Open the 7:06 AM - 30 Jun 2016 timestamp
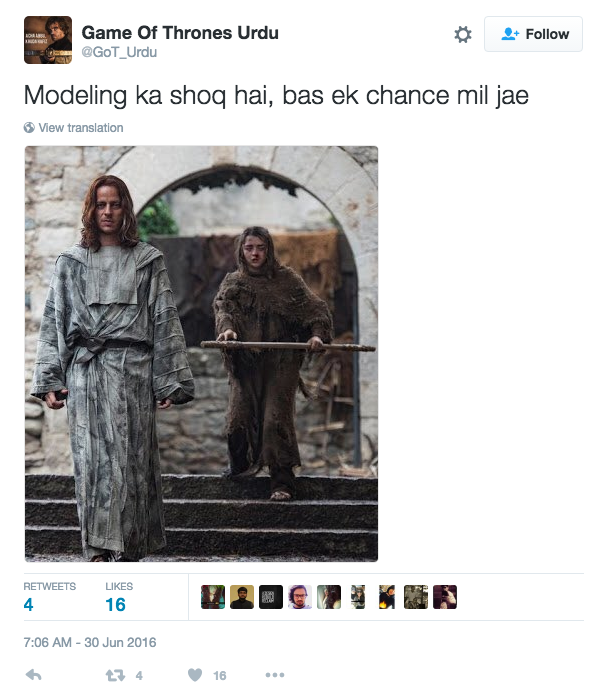The height and width of the screenshot is (698, 614). [x=90, y=642]
